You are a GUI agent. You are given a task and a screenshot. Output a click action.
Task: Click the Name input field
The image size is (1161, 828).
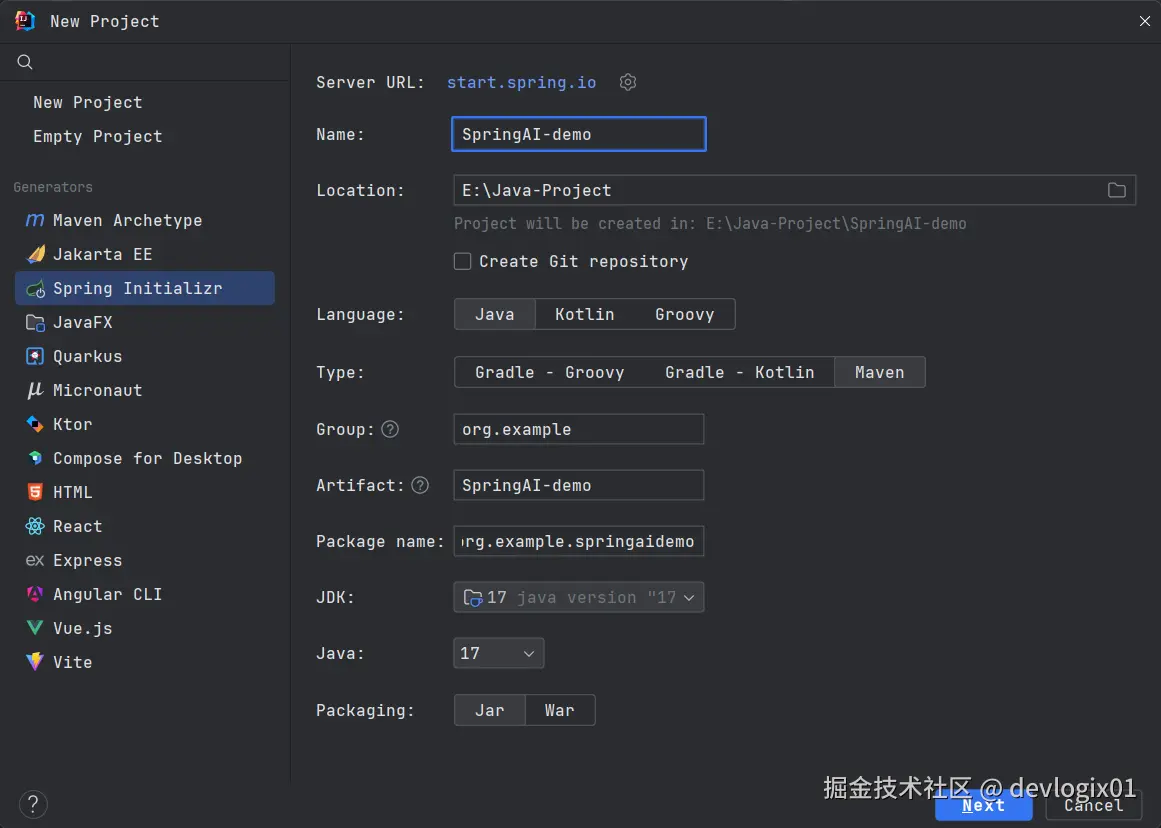578,134
